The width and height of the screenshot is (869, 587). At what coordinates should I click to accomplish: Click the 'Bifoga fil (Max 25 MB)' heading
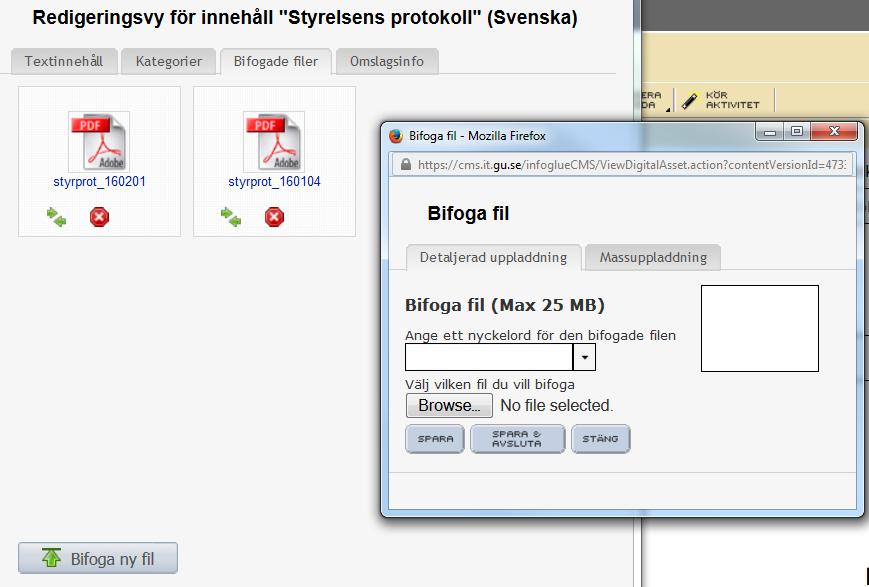coord(504,305)
